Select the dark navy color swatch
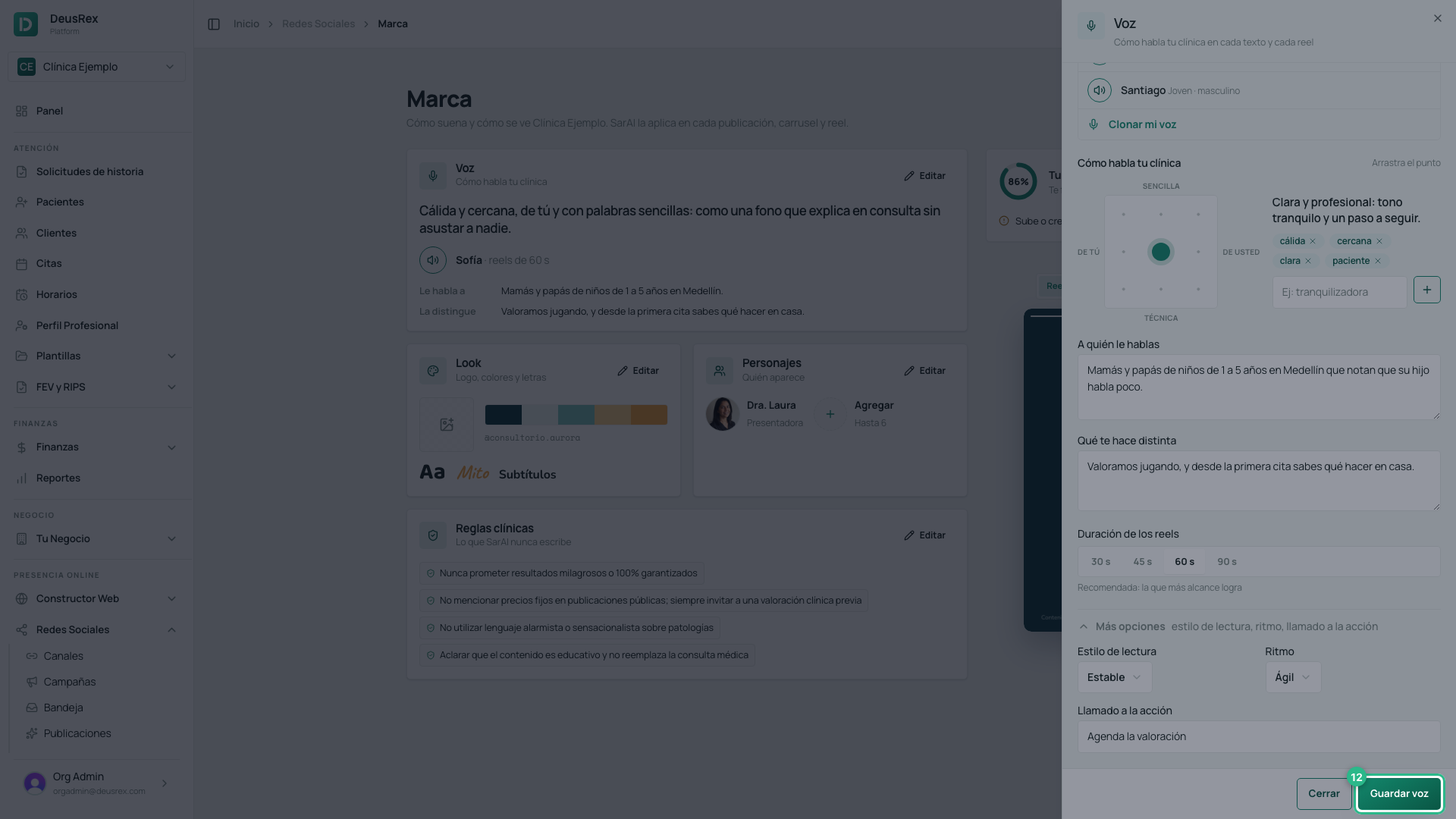1456x819 pixels. (503, 415)
